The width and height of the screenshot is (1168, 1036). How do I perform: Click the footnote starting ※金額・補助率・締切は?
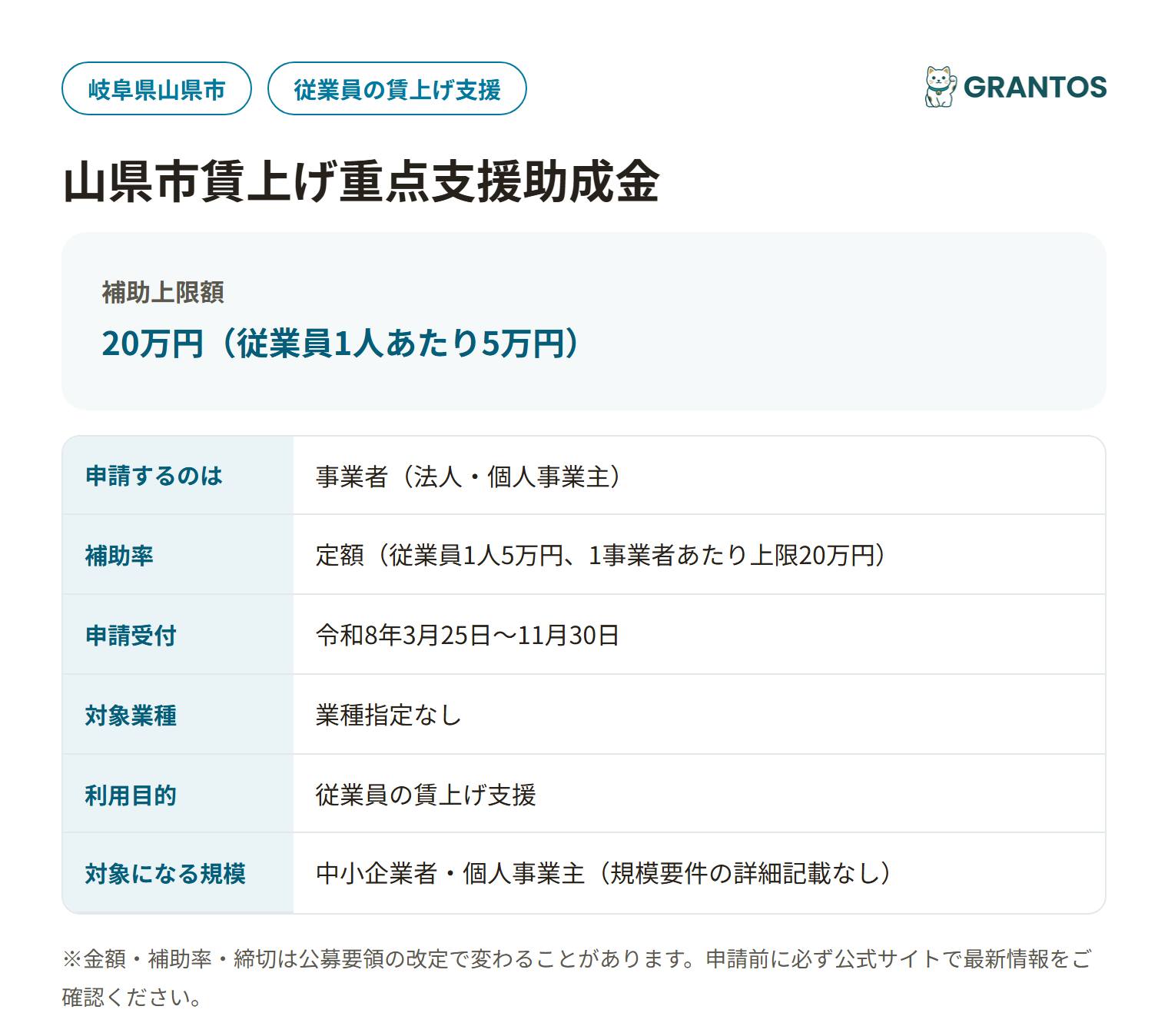[576, 978]
